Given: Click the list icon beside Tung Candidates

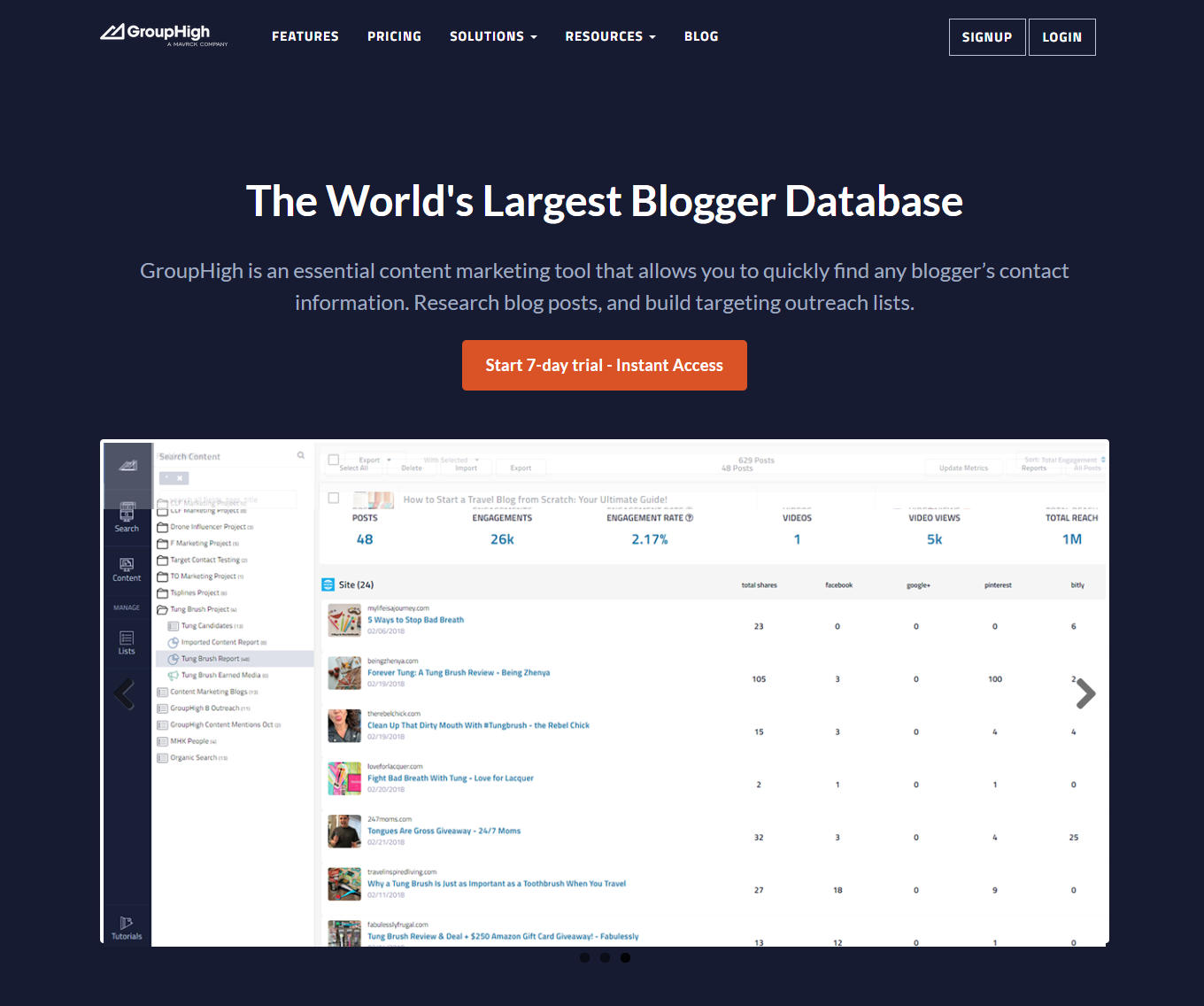Looking at the screenshot, I should coord(174,626).
